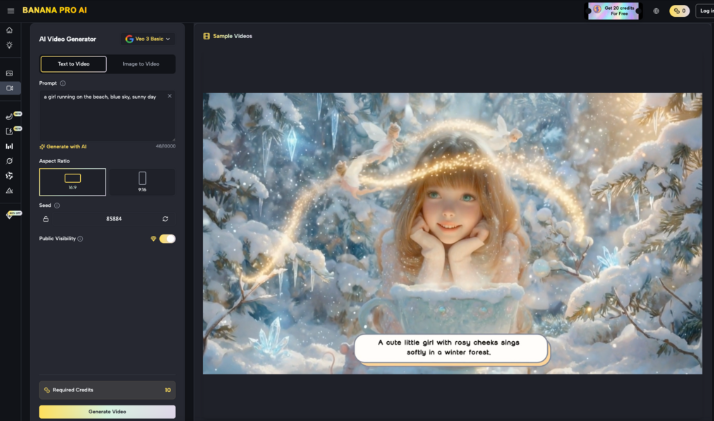Select the 16:9 aspect ratio option

pyautogui.click(x=72, y=181)
